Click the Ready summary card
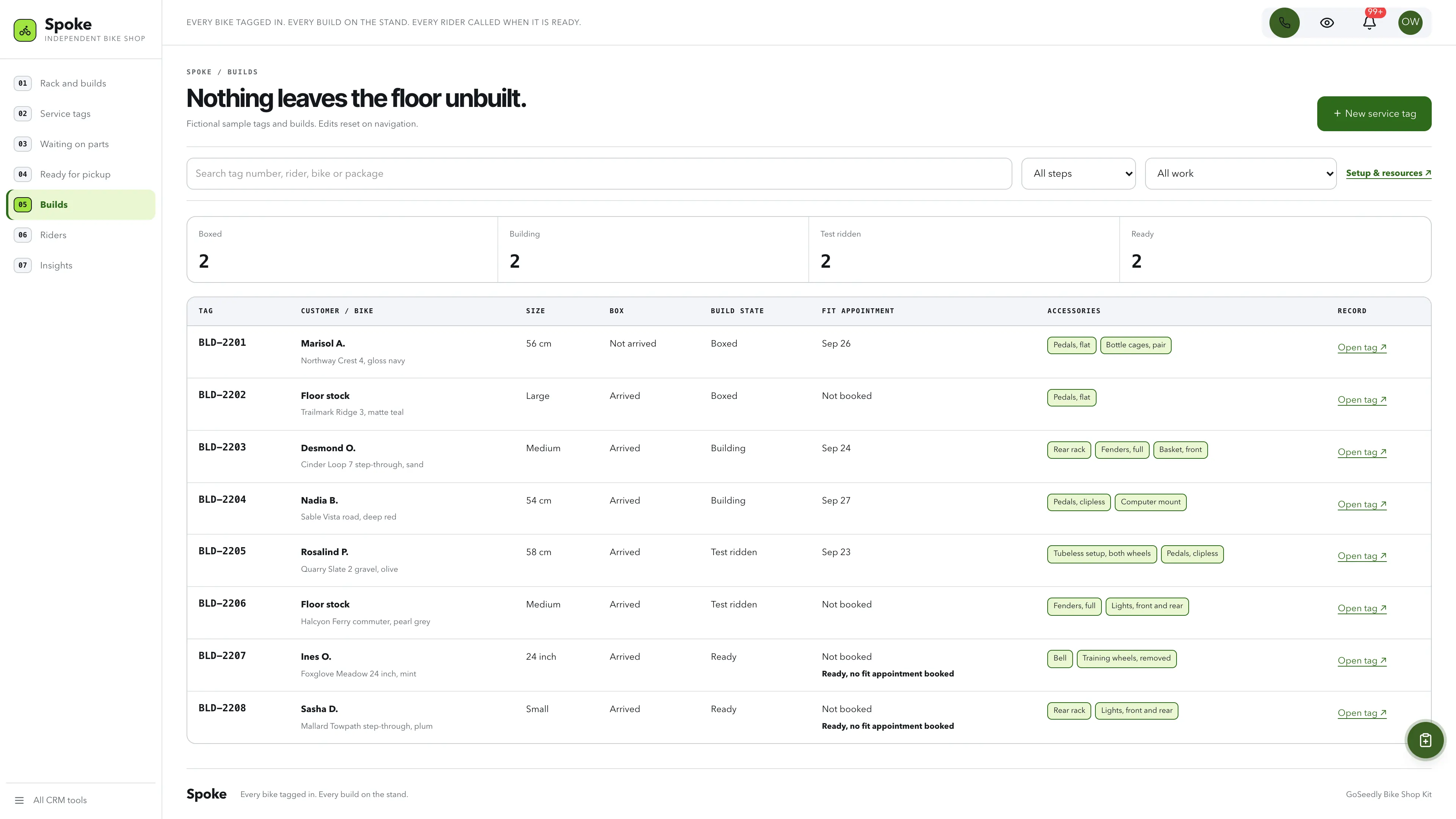This screenshot has height=819, width=1456. click(x=1275, y=249)
